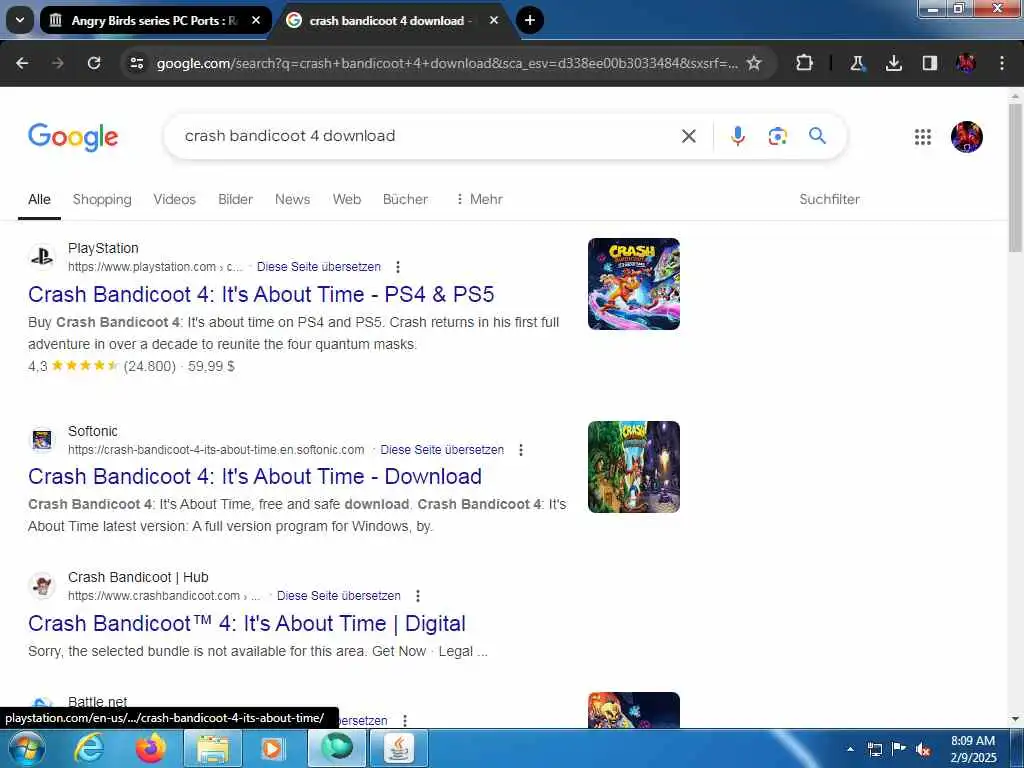Open the tab search dropdown arrow

[x=20, y=20]
